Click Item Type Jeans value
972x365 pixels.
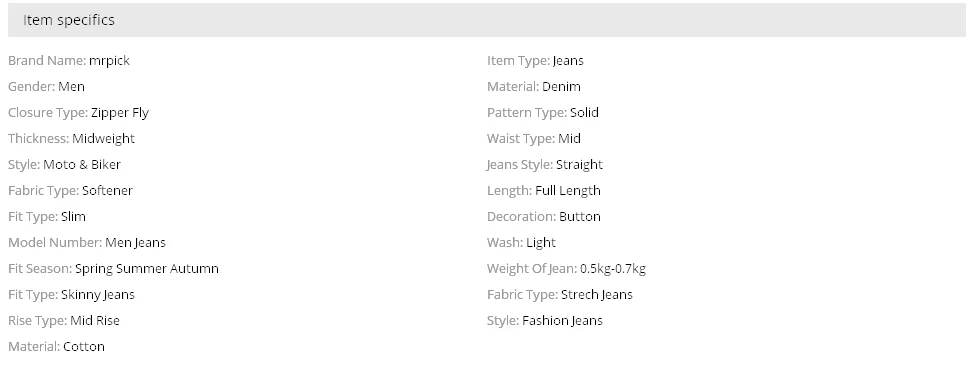568,61
